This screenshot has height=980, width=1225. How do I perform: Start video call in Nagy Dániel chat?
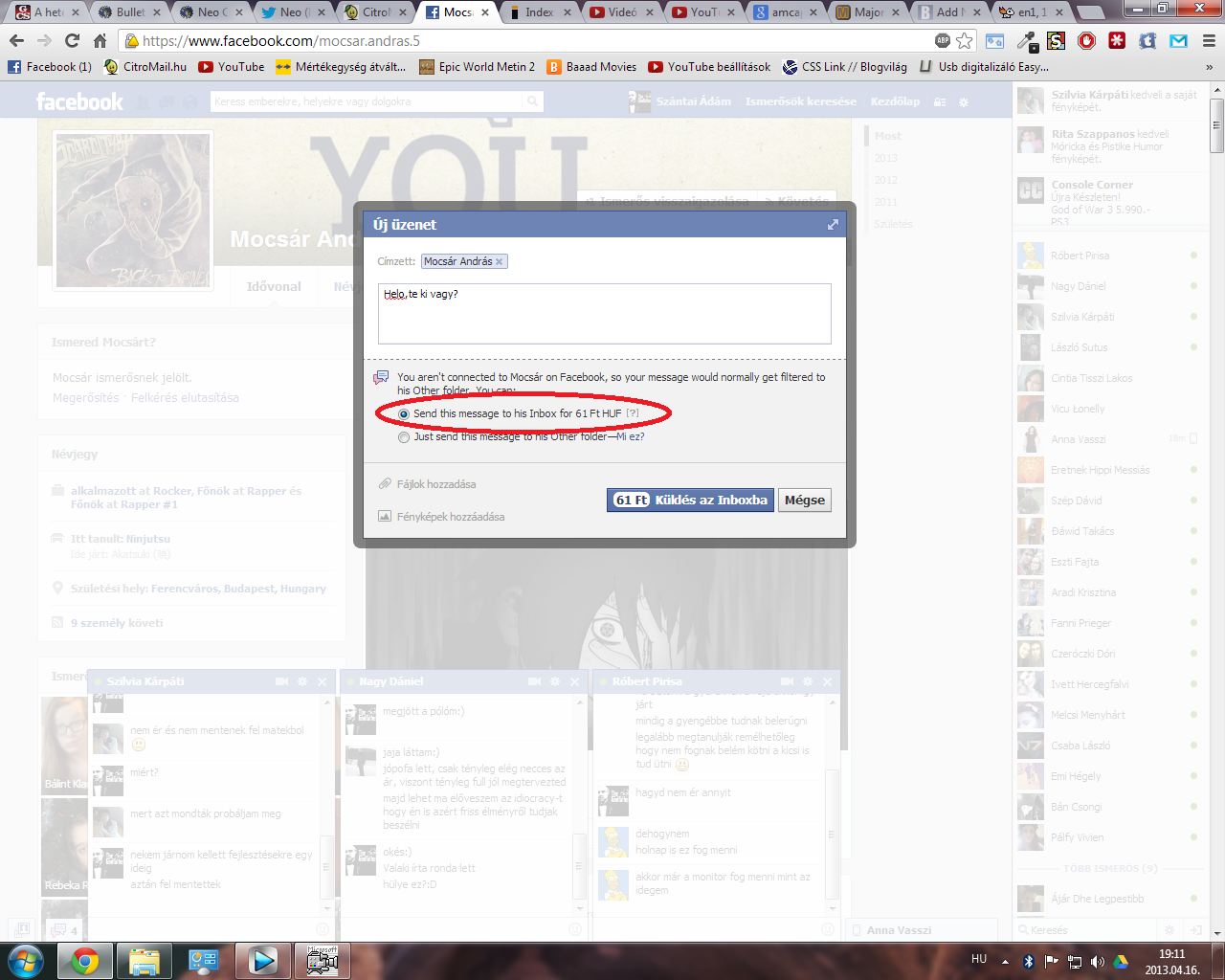(534, 681)
